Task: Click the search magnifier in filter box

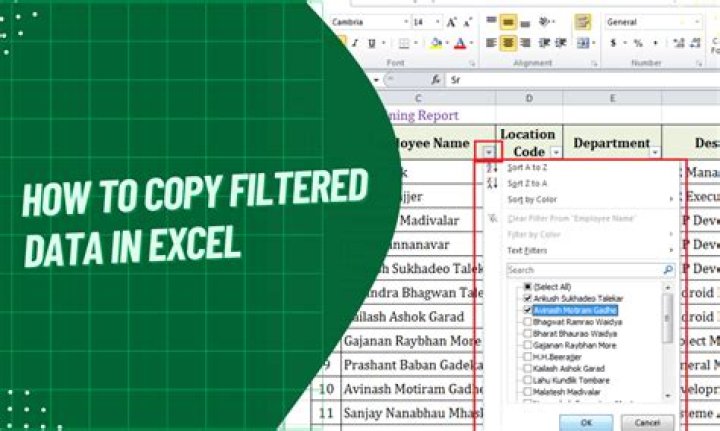Action: pos(668,270)
